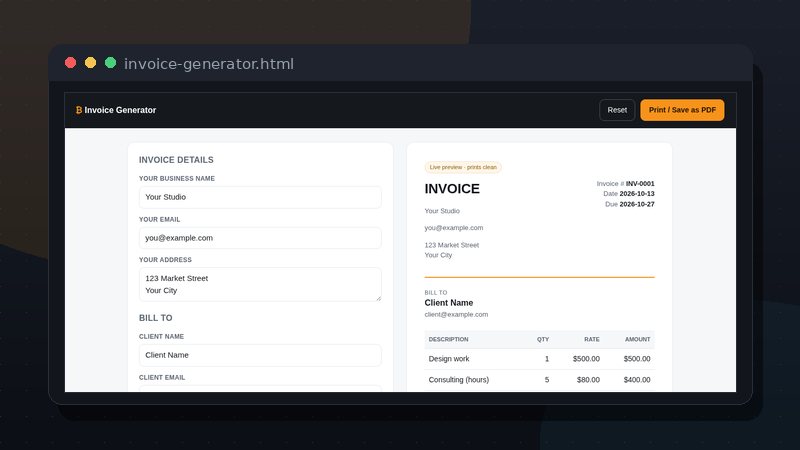This screenshot has width=800, height=450.
Task: Click the INVOICE heading in preview
Action: [452, 189]
